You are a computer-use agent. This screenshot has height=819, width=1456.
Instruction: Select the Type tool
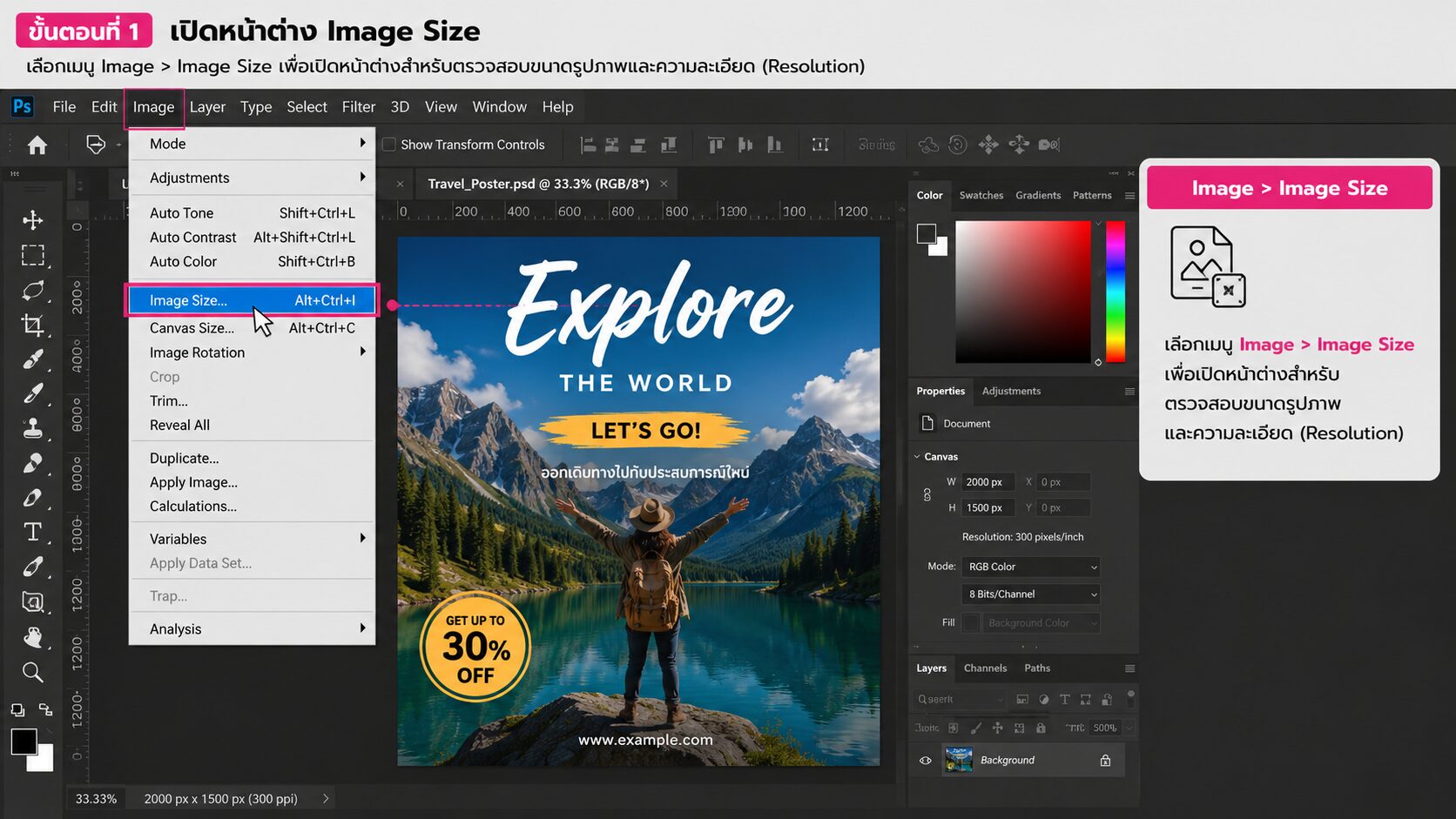click(x=32, y=532)
